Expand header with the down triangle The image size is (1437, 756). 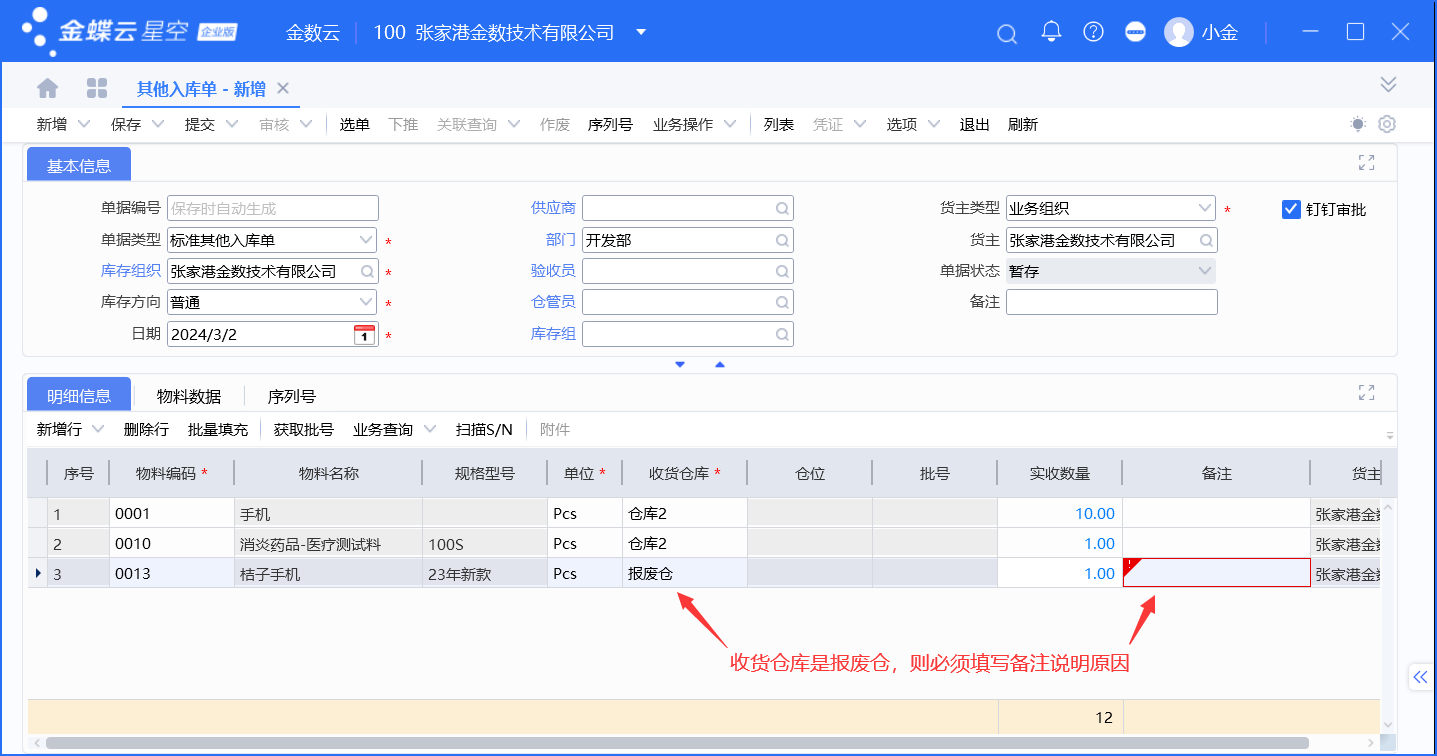[x=680, y=365]
